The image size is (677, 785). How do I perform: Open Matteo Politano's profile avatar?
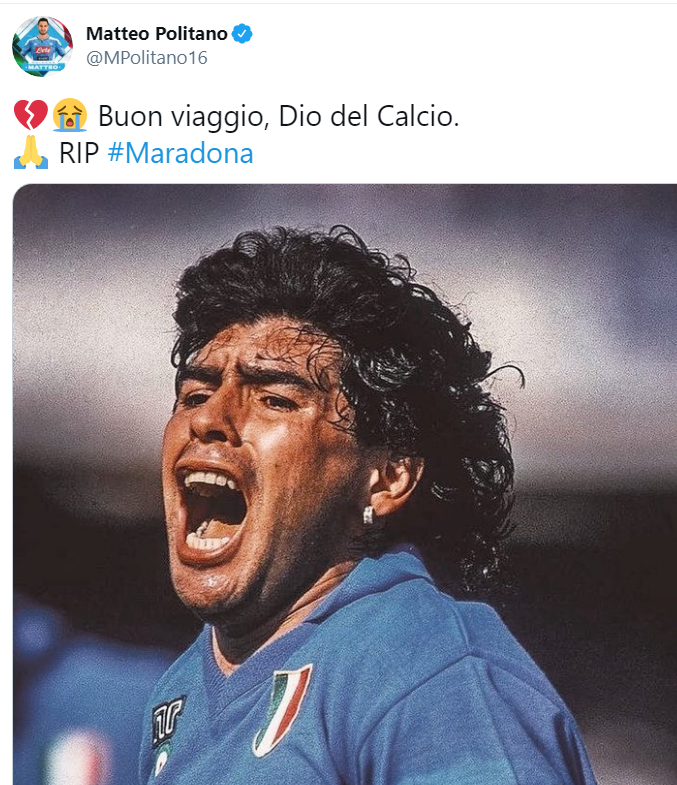(43, 47)
